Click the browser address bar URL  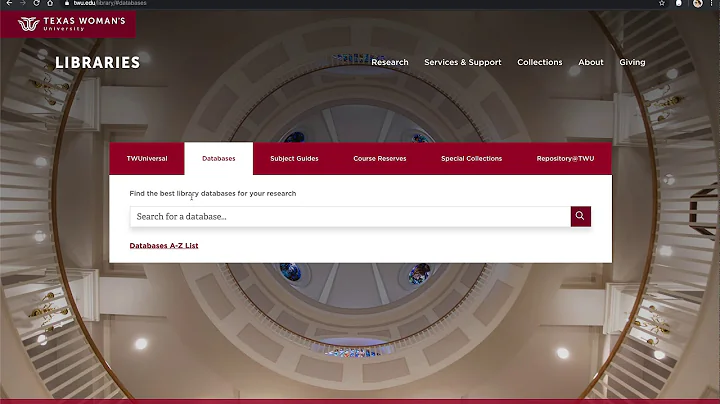click(x=110, y=3)
